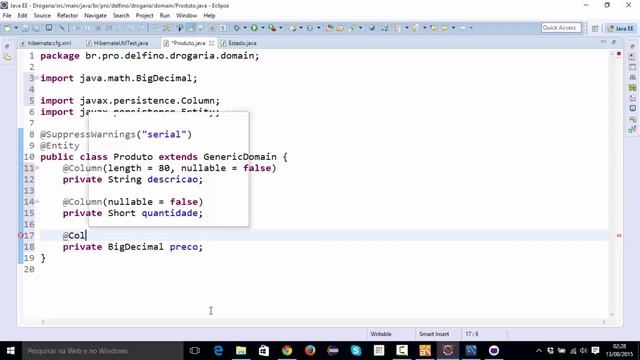Click the red problem indicator above the overview ruler
640x360 pixels.
coord(619,54)
